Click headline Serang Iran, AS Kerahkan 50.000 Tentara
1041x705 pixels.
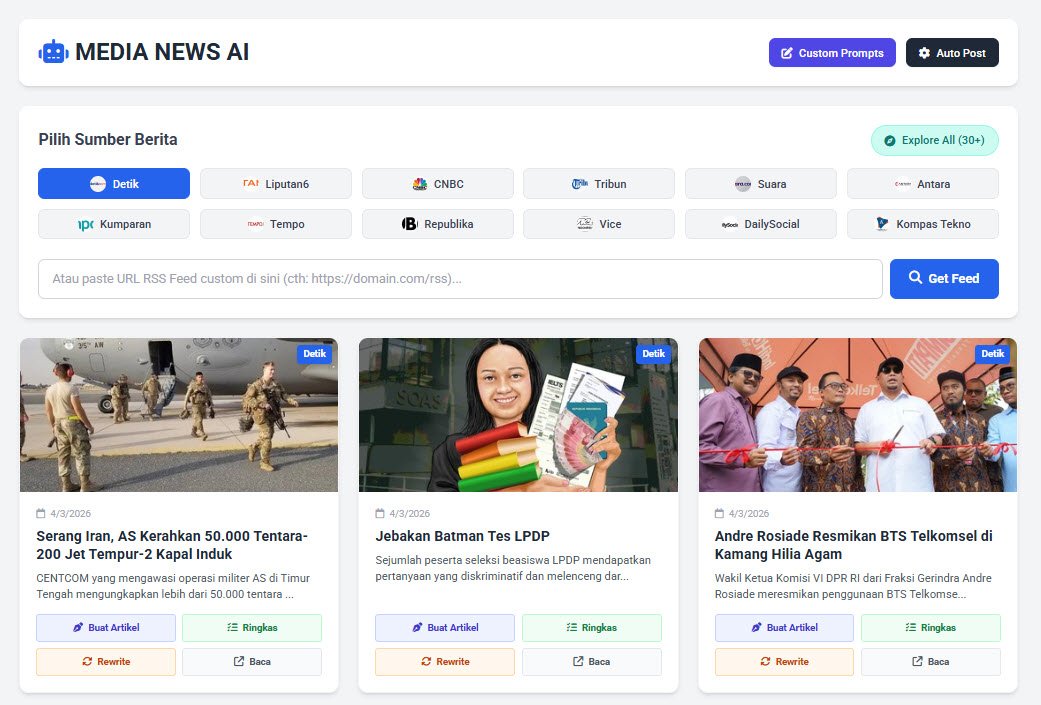click(172, 545)
